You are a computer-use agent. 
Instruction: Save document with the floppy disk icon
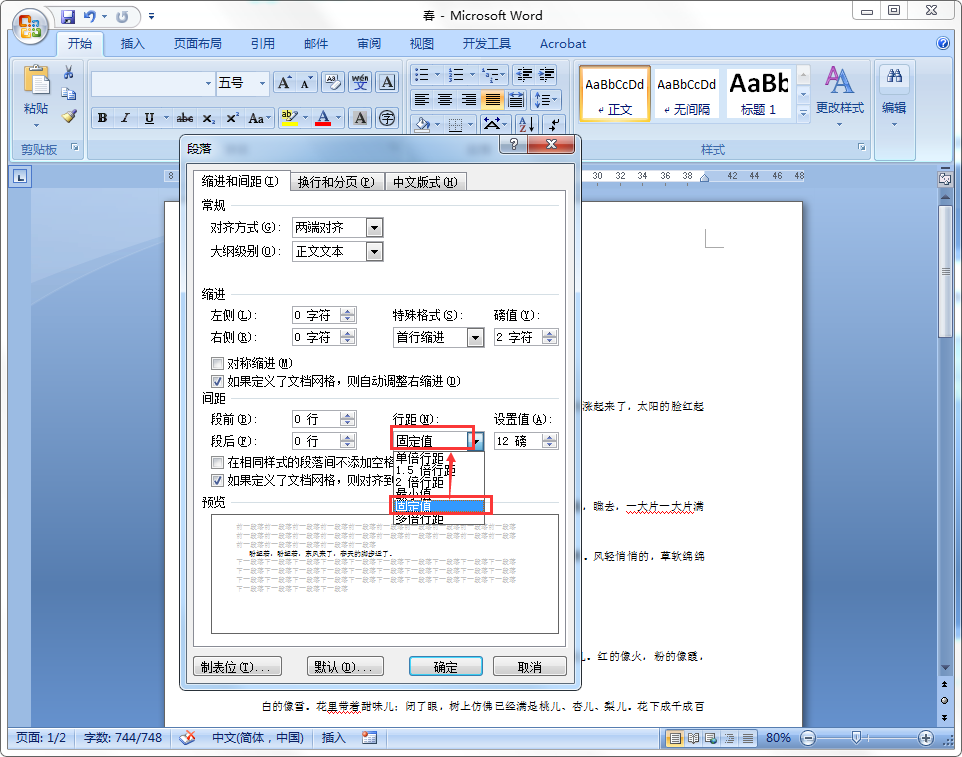click(67, 17)
